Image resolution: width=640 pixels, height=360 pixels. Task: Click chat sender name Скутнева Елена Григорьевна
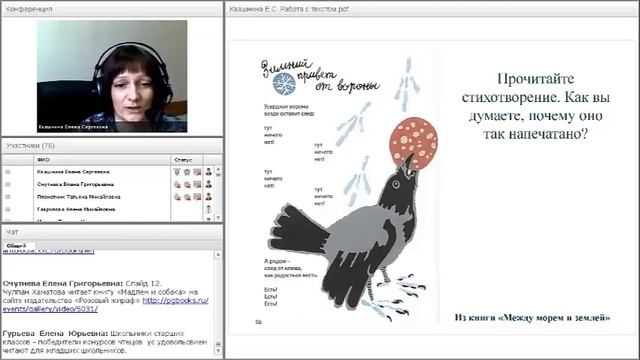click(x=62, y=283)
